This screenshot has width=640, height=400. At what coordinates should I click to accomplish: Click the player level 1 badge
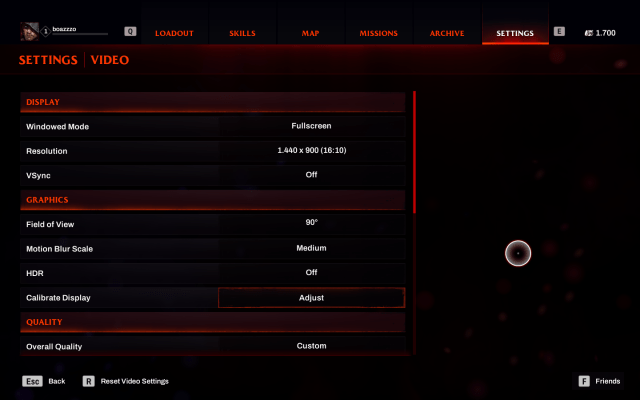[x=46, y=31]
